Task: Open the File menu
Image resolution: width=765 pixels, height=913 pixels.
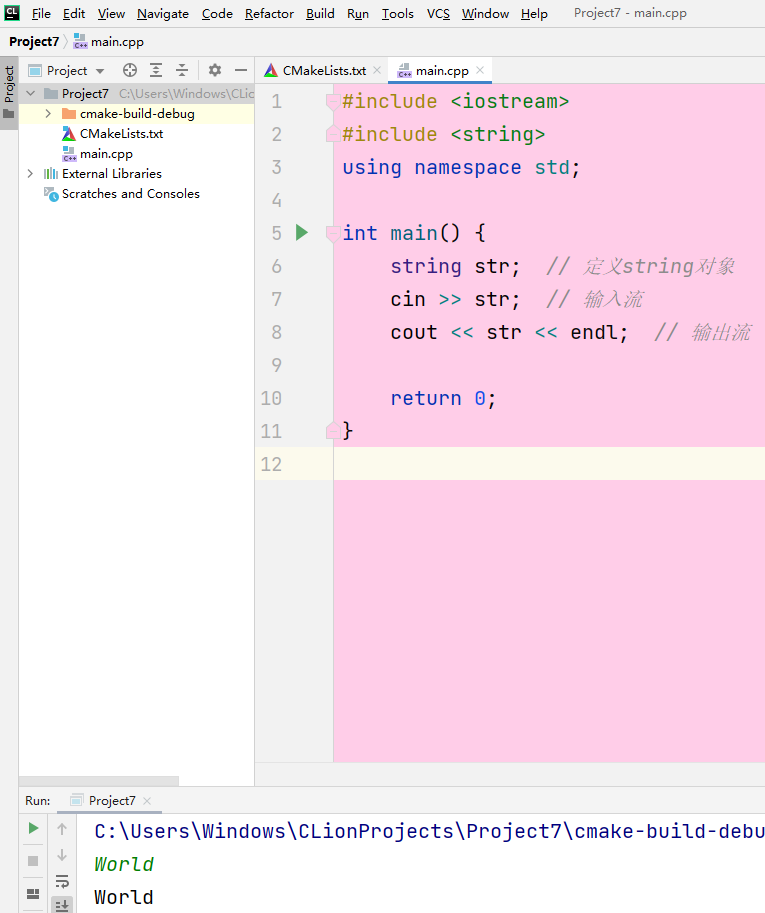Action: (41, 13)
